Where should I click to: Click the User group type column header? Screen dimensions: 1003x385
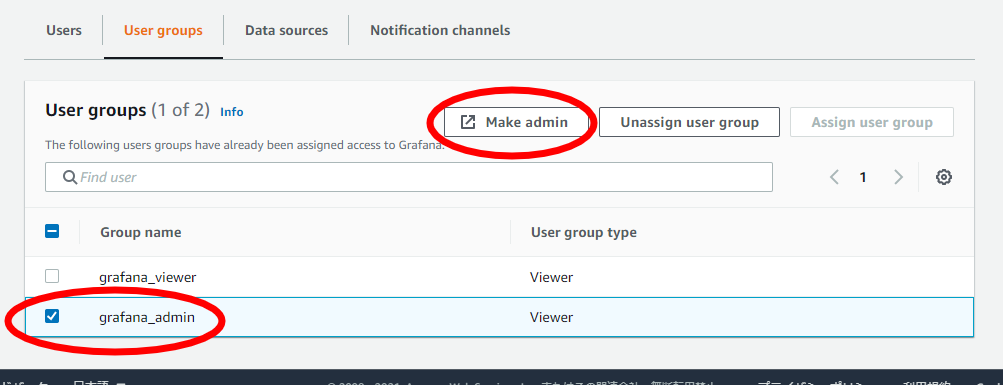(x=584, y=232)
